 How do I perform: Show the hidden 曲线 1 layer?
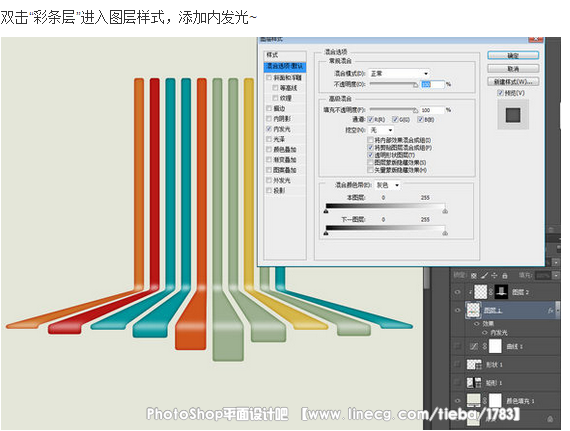pos(458,346)
